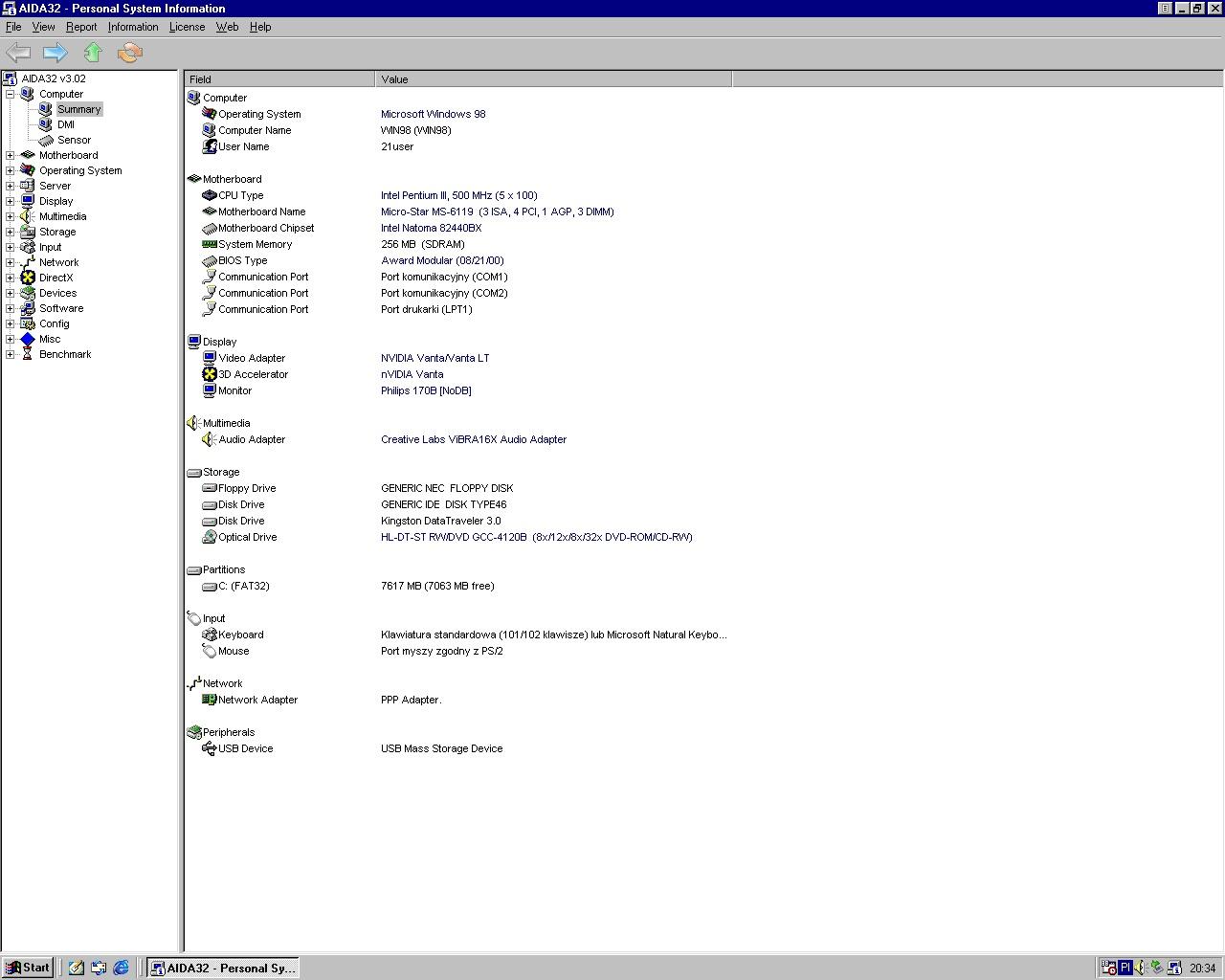Click the Field column header

[279, 79]
